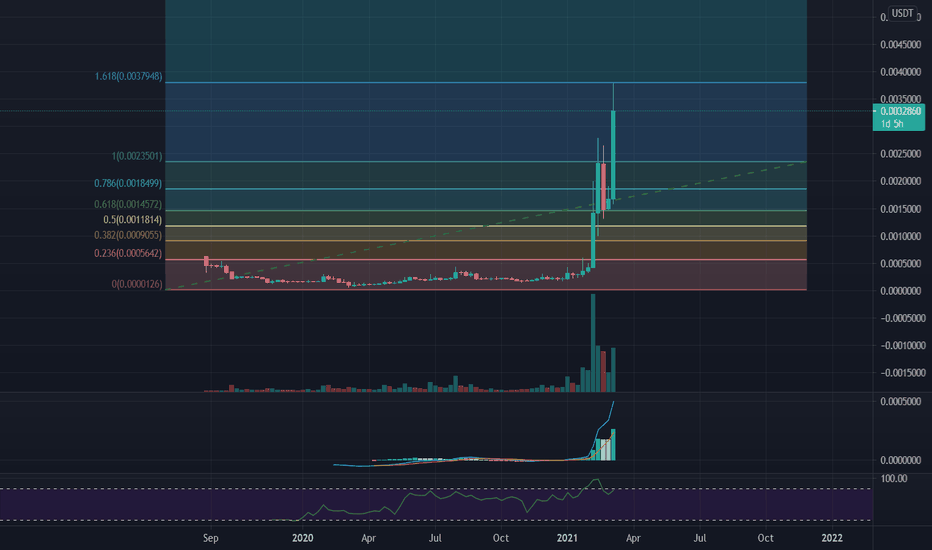Click -0.0010000 on the price axis

coord(902,345)
